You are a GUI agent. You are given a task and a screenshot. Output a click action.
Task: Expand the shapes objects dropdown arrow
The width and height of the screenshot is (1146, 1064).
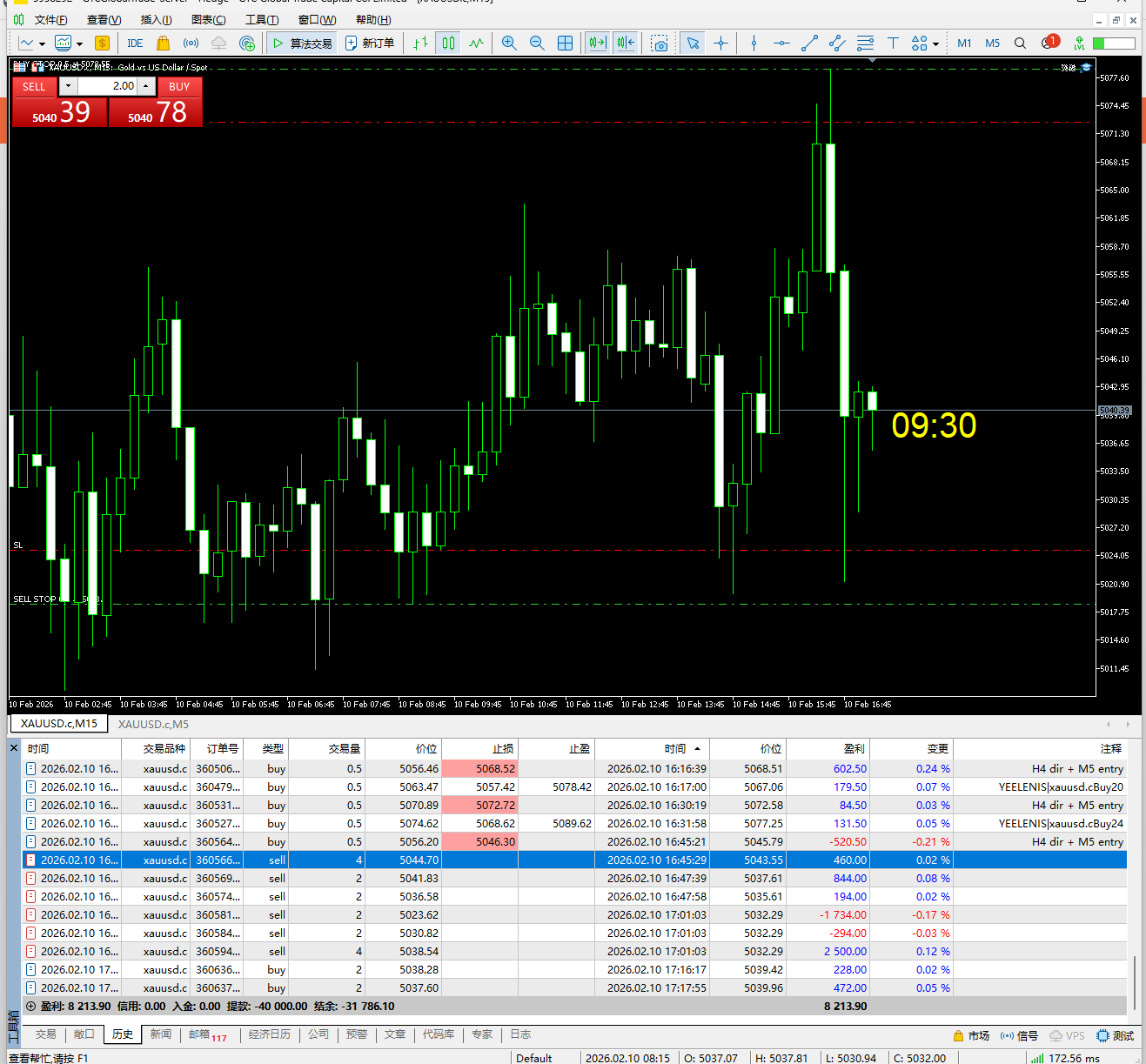click(935, 43)
